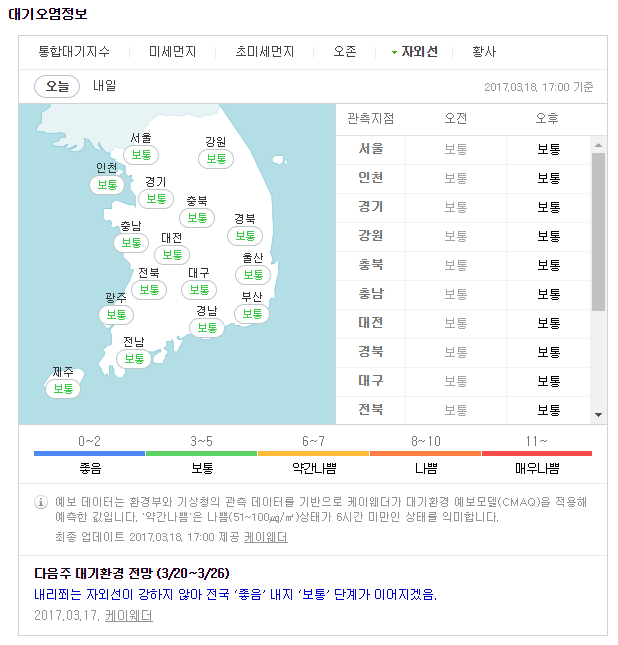Click the scroll down arrow in the table
Image resolution: width=618 pixels, height=645 pixels.
point(599,415)
